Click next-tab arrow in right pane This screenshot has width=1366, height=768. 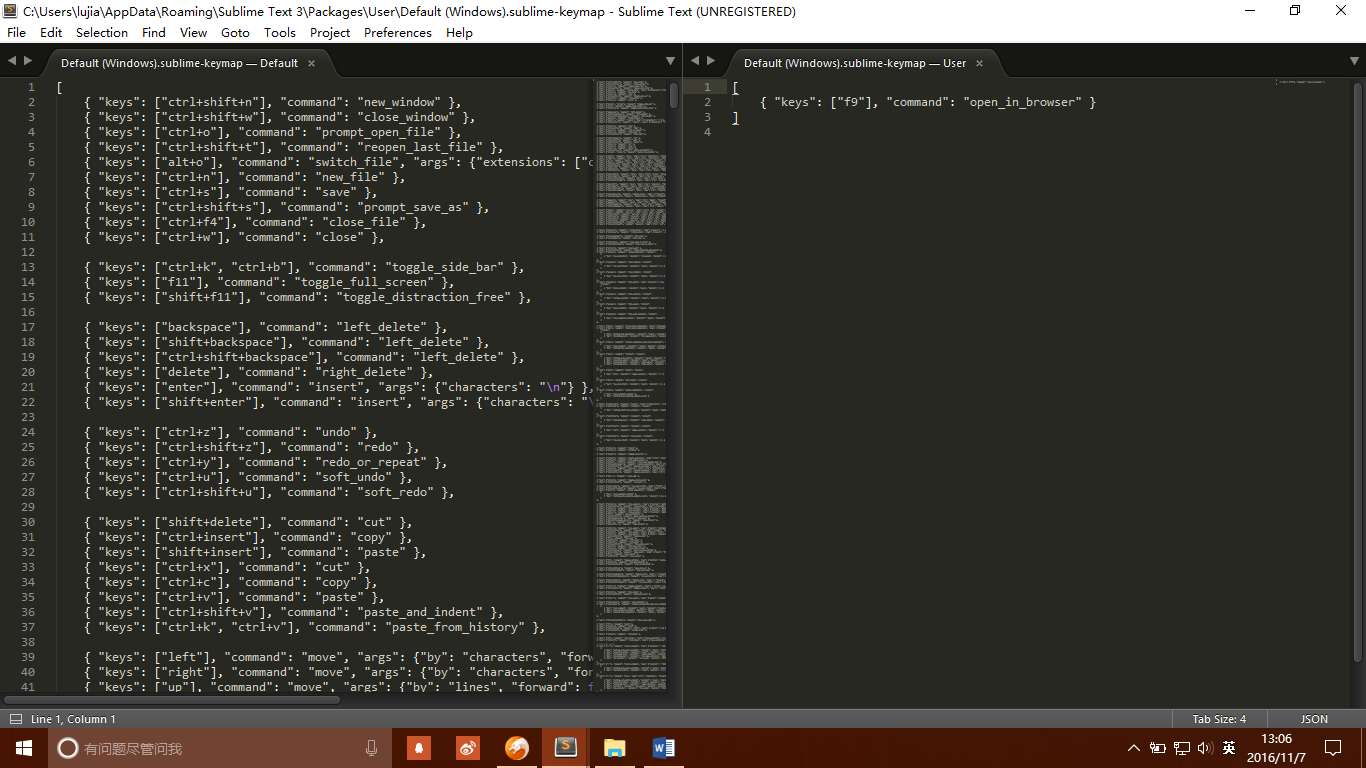(x=711, y=62)
